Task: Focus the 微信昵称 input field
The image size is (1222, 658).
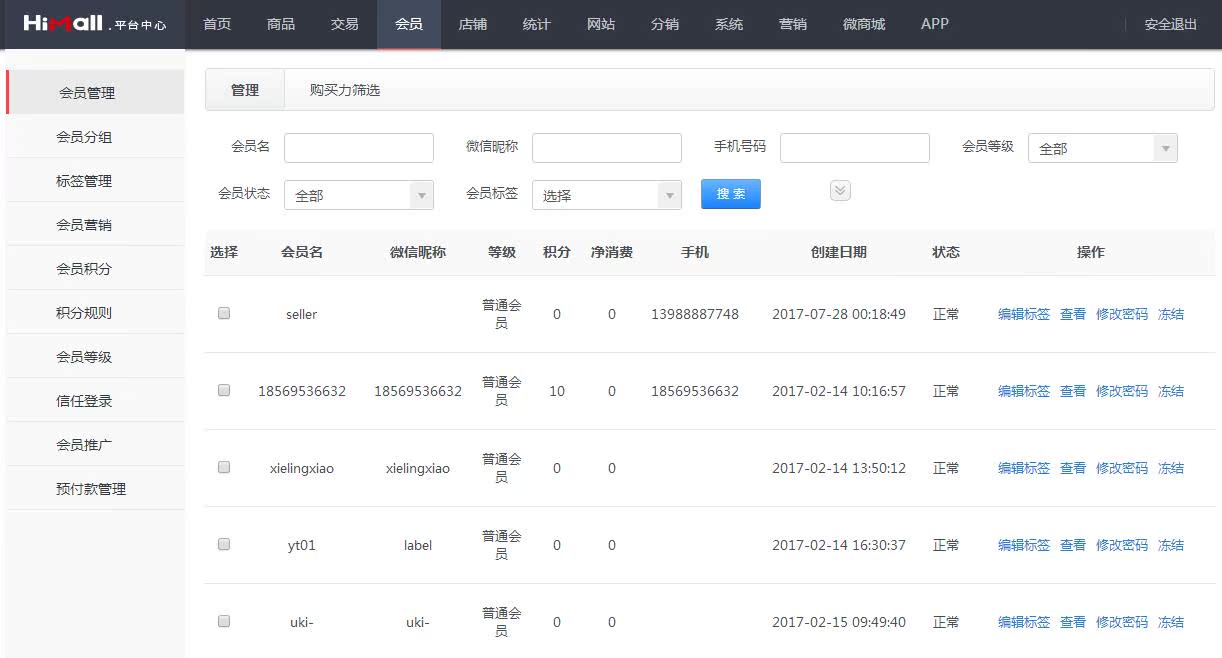Action: pyautogui.click(x=606, y=148)
